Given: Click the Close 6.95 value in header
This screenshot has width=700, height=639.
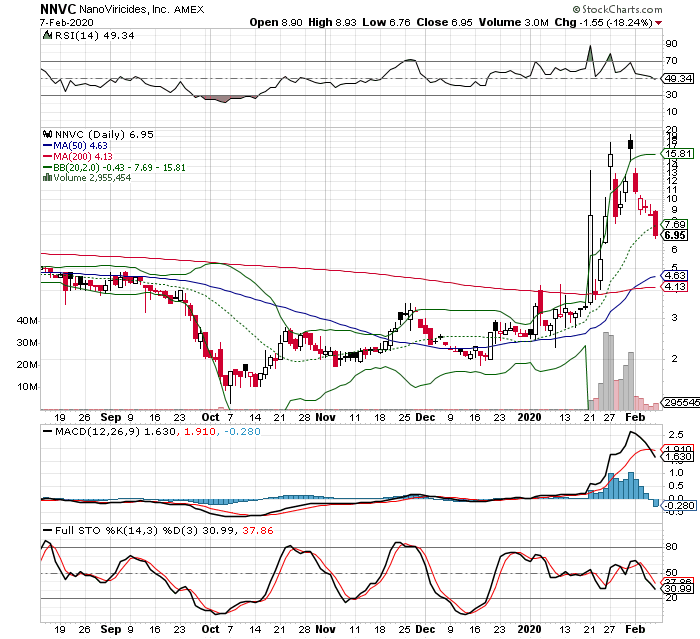Looking at the screenshot, I should tap(444, 22).
